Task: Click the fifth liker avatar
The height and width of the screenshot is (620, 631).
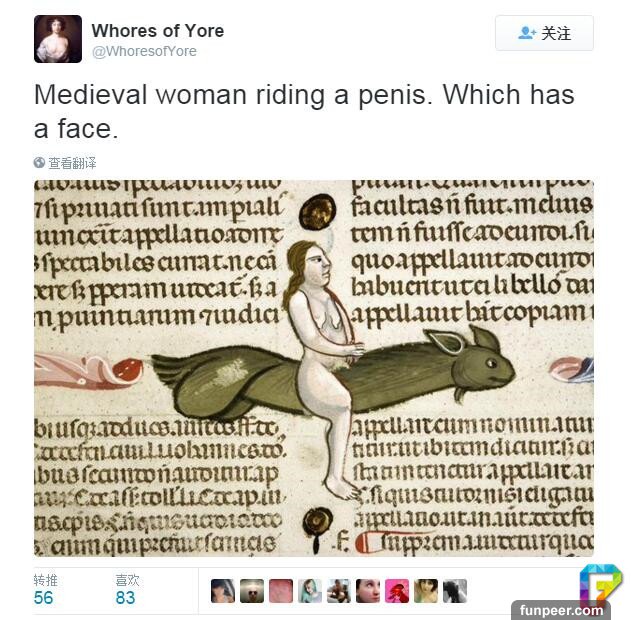Action: 339,591
